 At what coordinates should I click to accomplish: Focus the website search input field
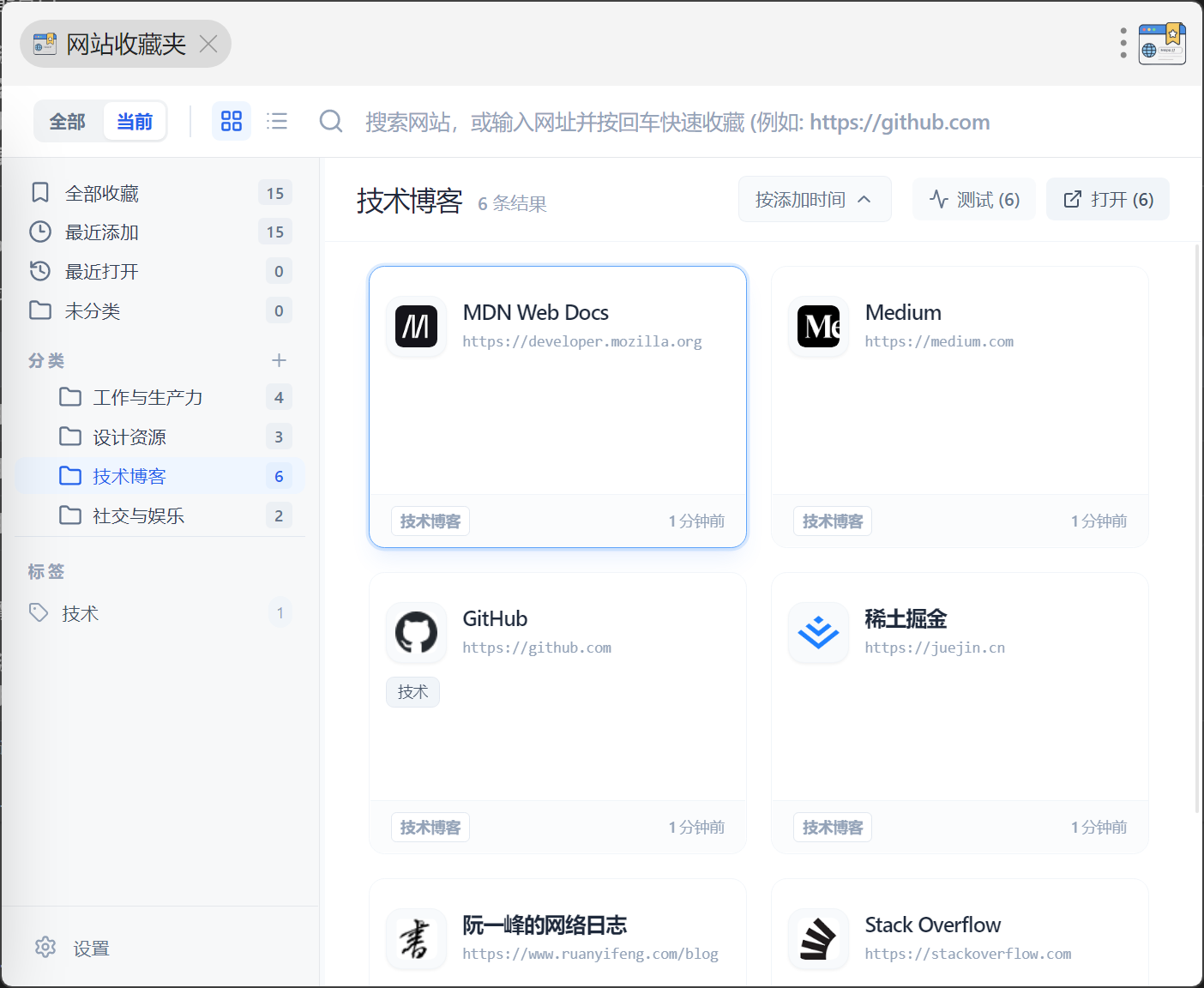(x=677, y=122)
